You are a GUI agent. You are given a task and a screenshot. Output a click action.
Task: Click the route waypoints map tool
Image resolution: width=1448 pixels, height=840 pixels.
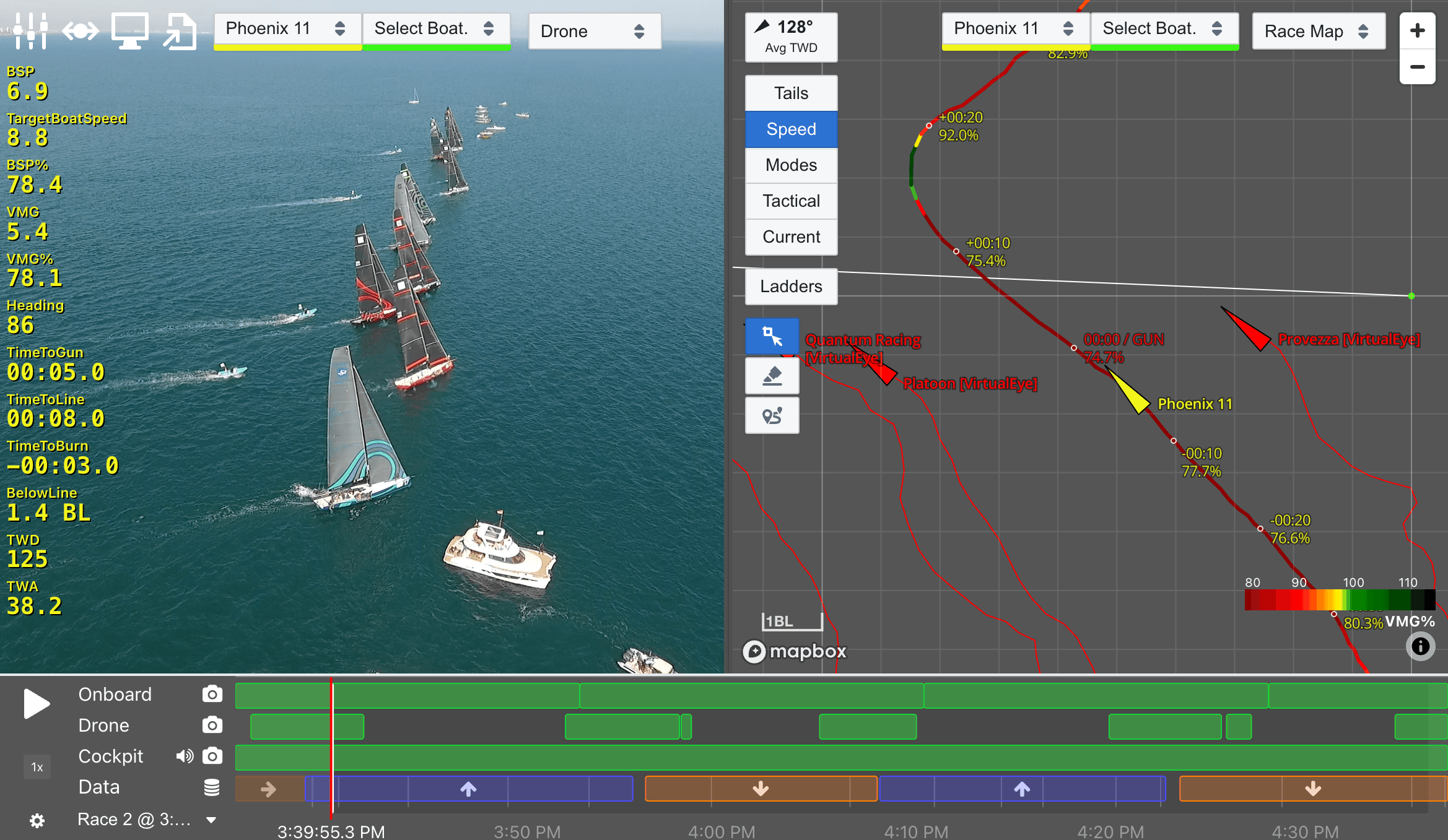[x=772, y=415]
